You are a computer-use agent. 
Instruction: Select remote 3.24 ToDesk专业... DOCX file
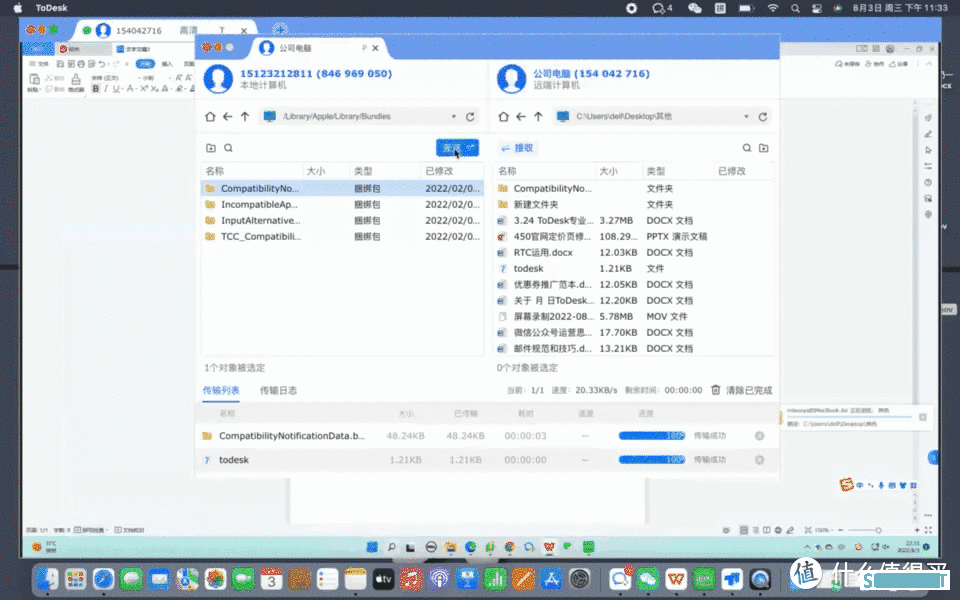[634, 220]
